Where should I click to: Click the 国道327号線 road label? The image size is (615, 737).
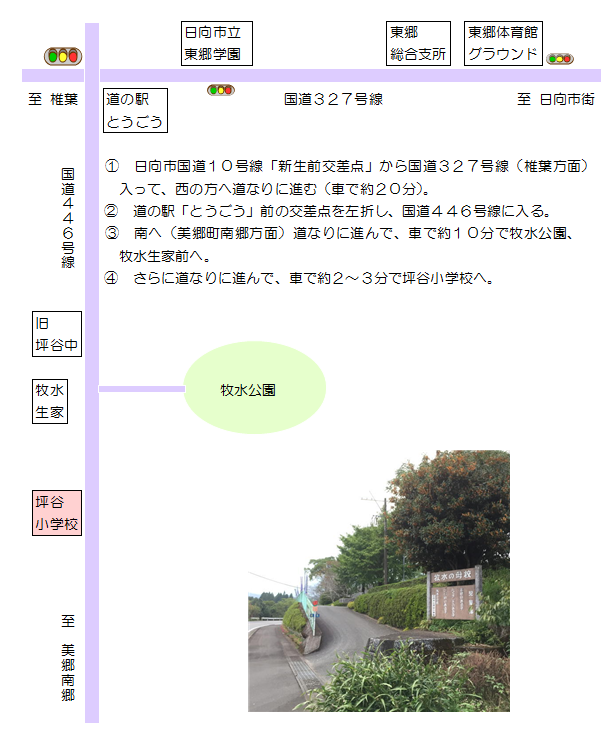pyautogui.click(x=333, y=99)
